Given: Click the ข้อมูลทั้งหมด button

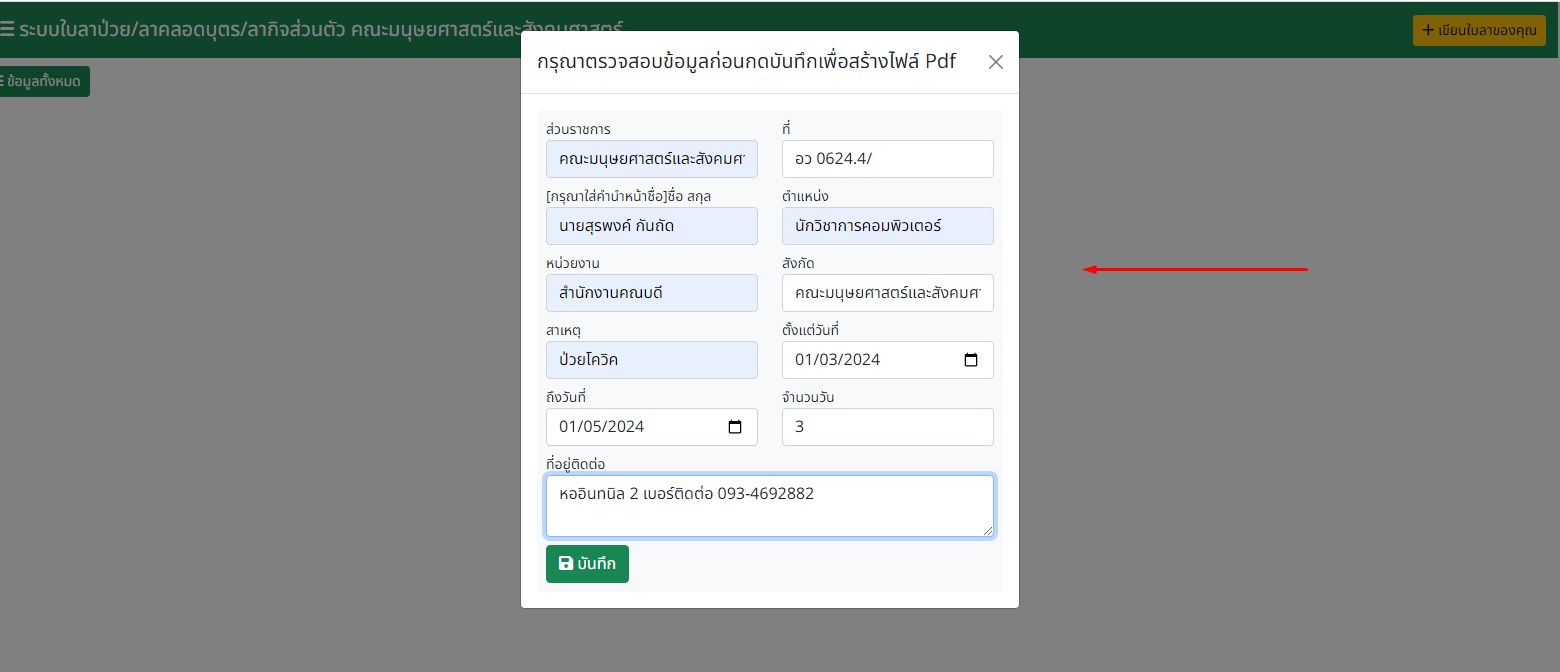Looking at the screenshot, I should tap(43, 81).
